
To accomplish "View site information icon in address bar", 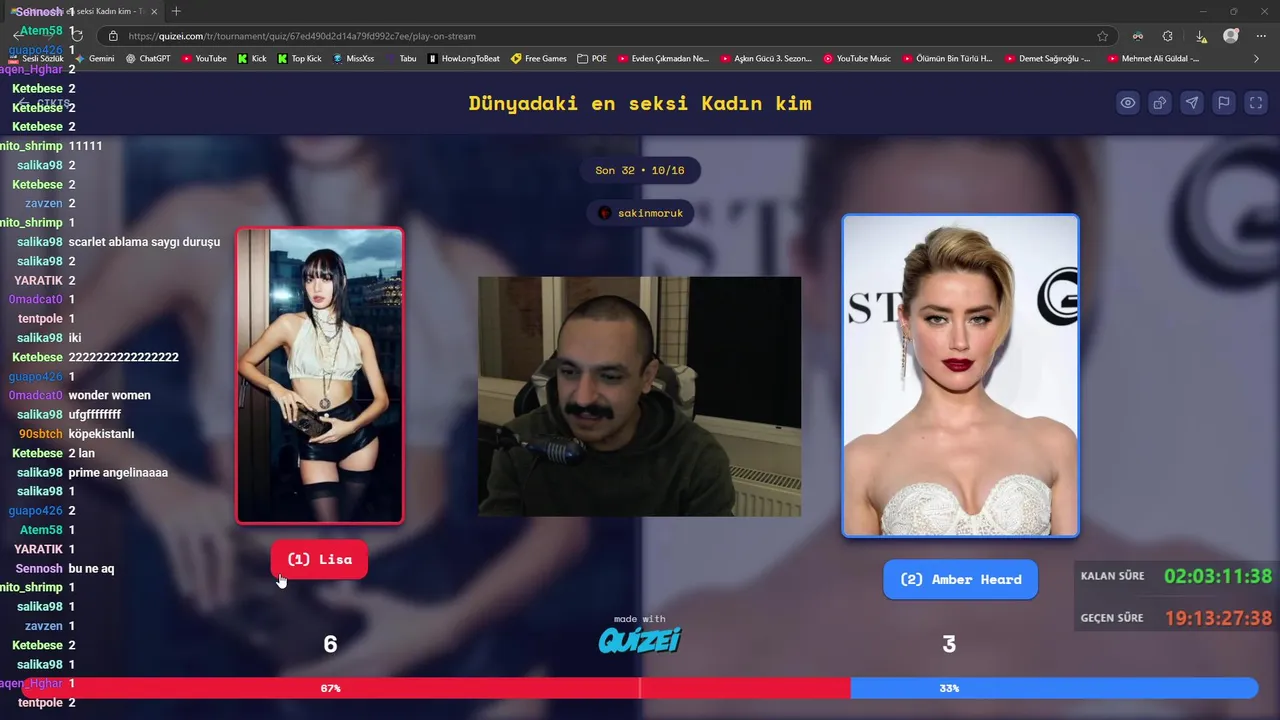I will point(113,36).
